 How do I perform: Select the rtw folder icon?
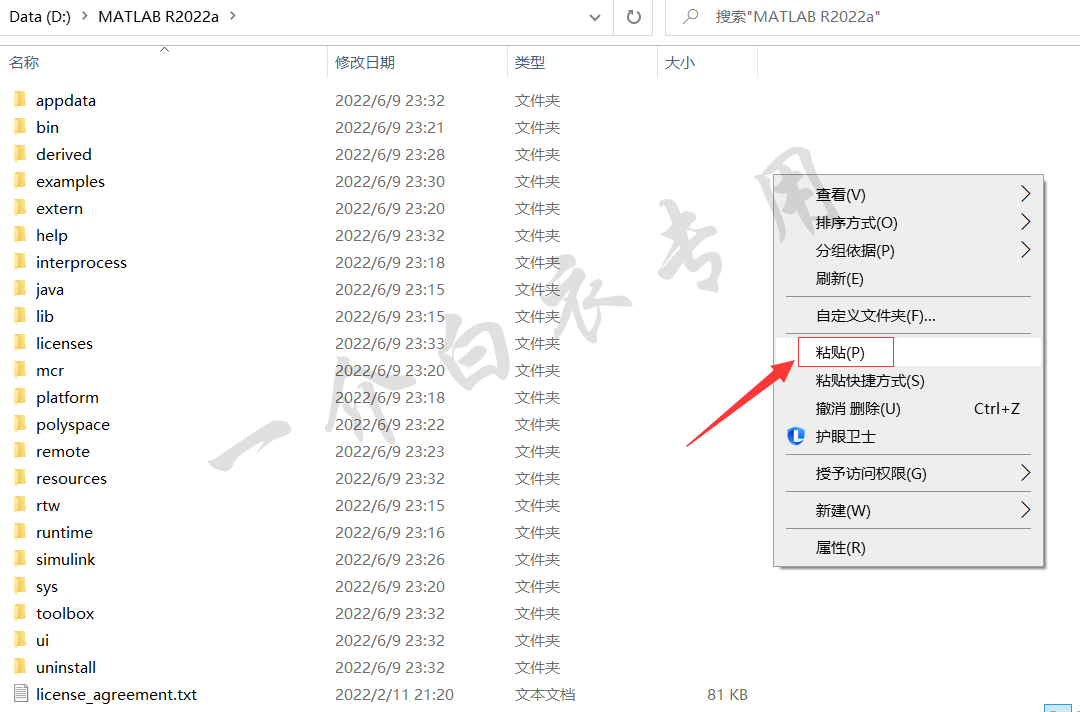20,505
